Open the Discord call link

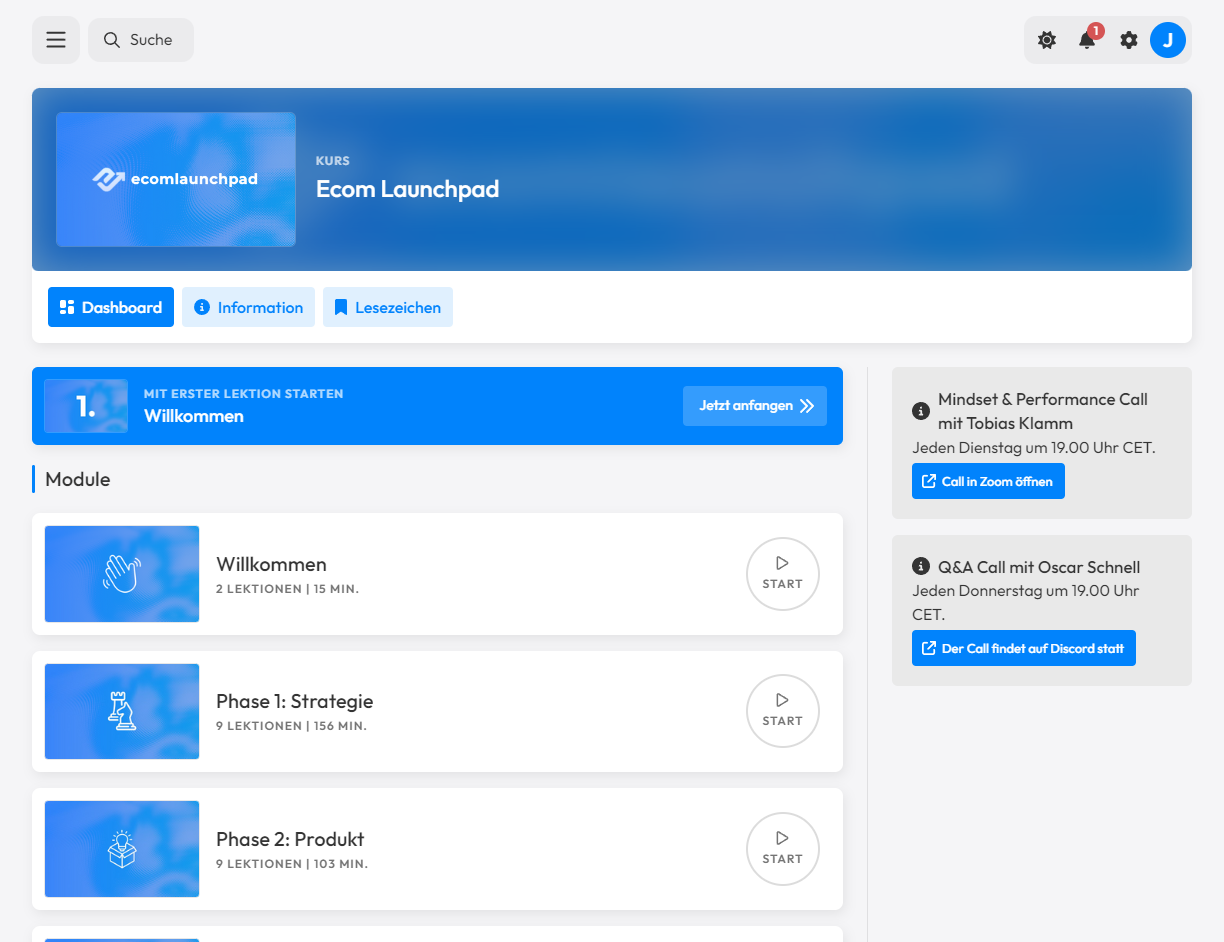(x=1023, y=648)
